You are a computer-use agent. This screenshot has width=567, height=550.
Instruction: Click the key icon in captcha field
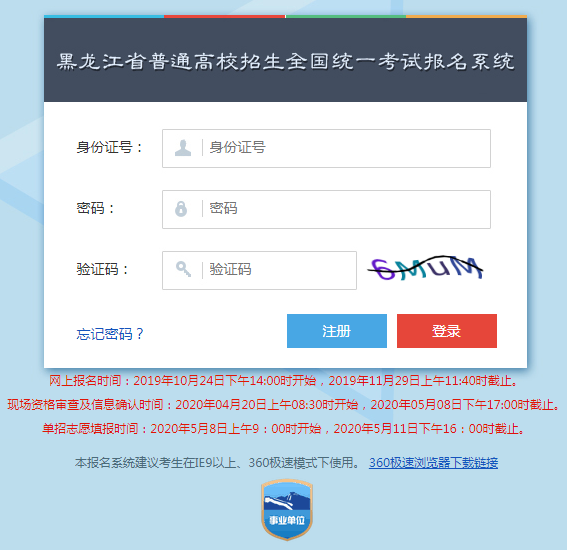(183, 269)
